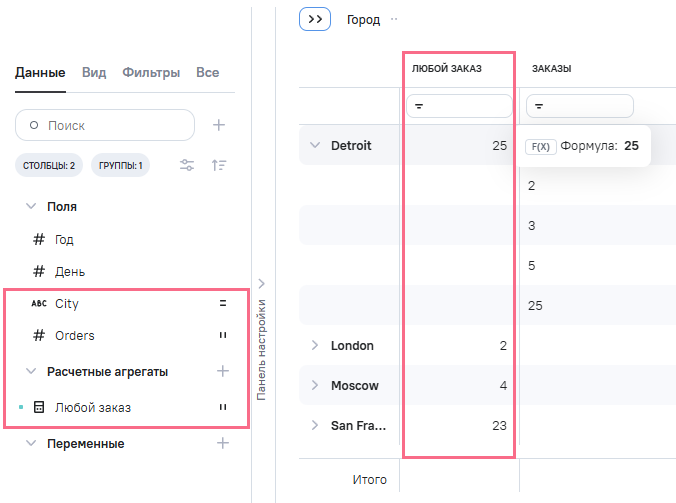Add a new variable with plus icon
This screenshot has height=503, width=676.
(222, 443)
